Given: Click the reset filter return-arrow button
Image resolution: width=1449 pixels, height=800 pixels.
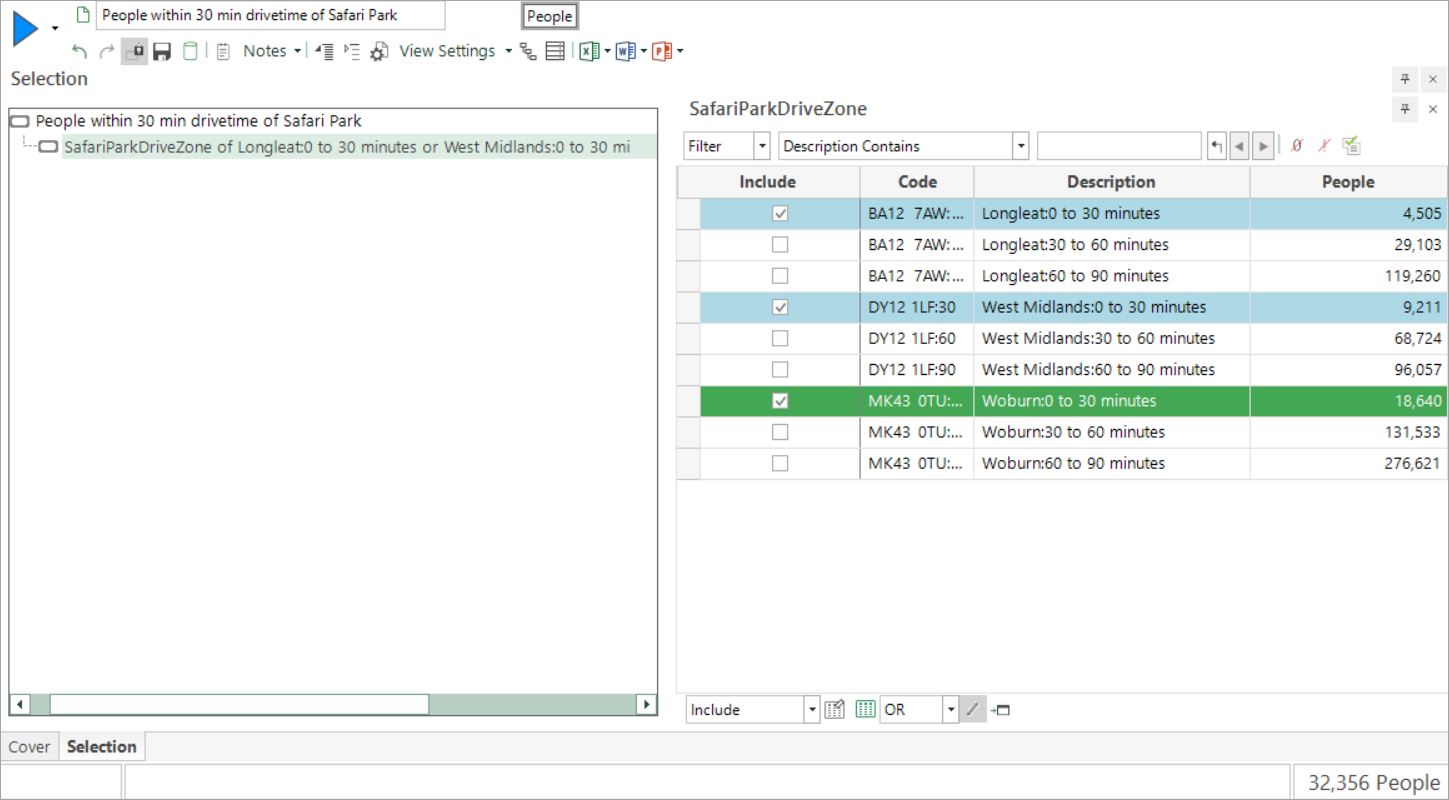Looking at the screenshot, I should click(x=1216, y=146).
